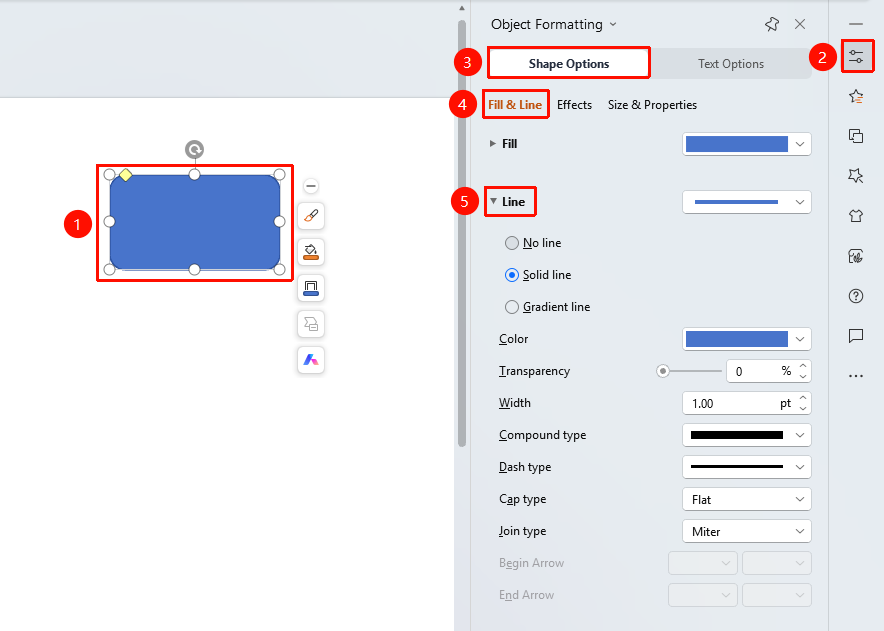Select the No line radio button

coord(511,243)
